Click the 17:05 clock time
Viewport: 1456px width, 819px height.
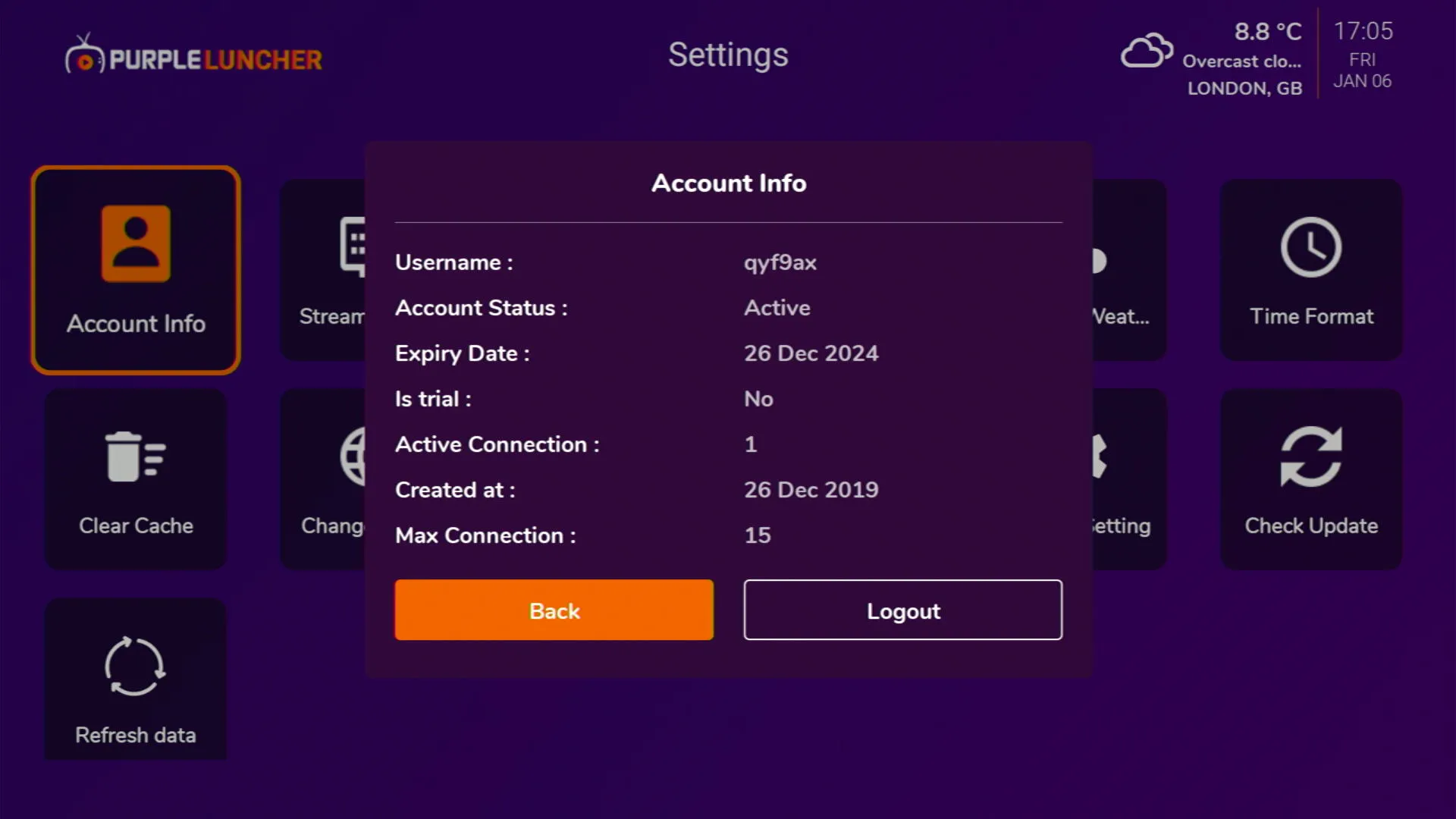(1363, 31)
